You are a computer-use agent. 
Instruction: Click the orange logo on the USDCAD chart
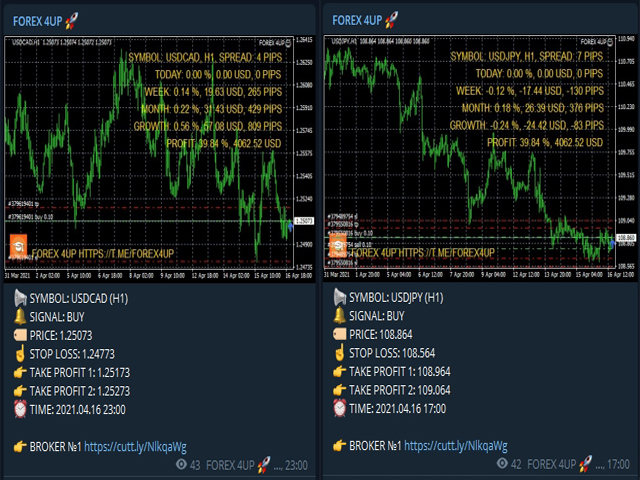pyautogui.click(x=18, y=246)
